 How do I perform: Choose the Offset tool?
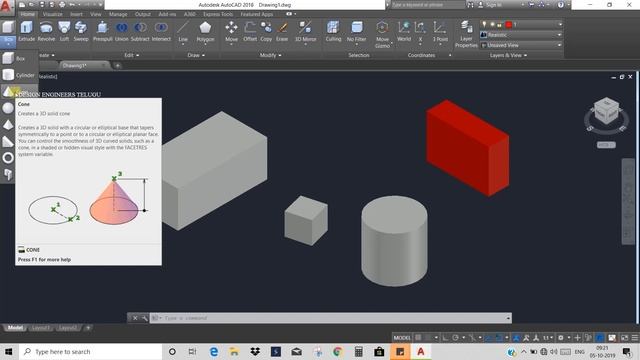[250, 31]
